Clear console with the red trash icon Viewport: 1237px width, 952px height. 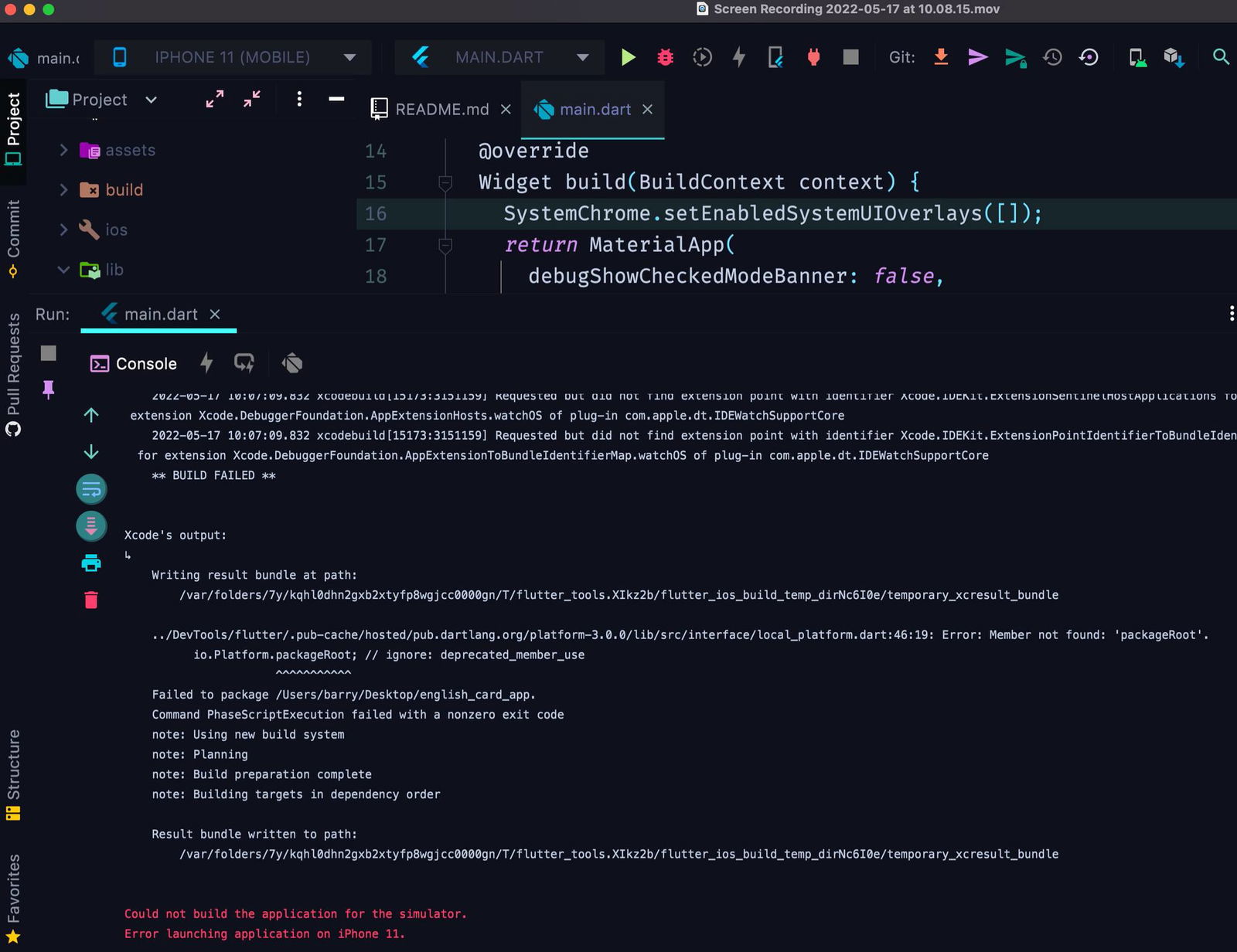pyautogui.click(x=91, y=600)
